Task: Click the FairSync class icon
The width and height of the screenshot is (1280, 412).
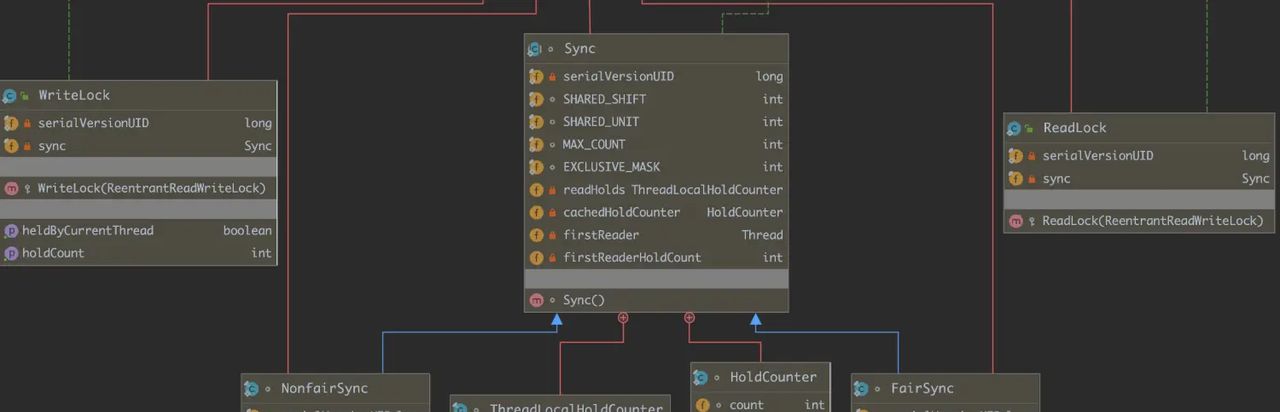Action: 862,389
